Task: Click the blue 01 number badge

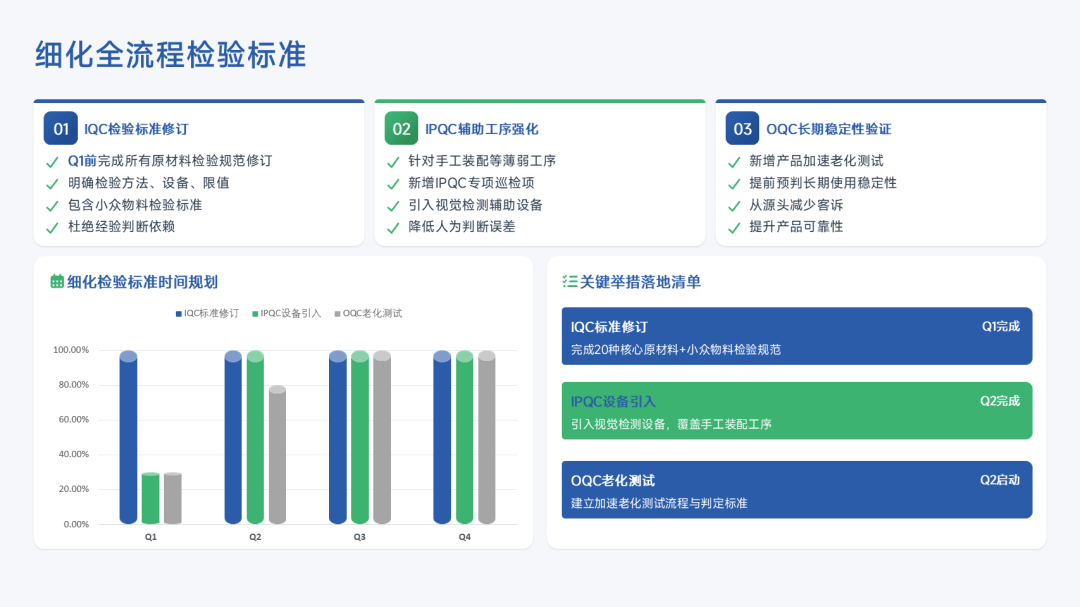Action: [61, 129]
